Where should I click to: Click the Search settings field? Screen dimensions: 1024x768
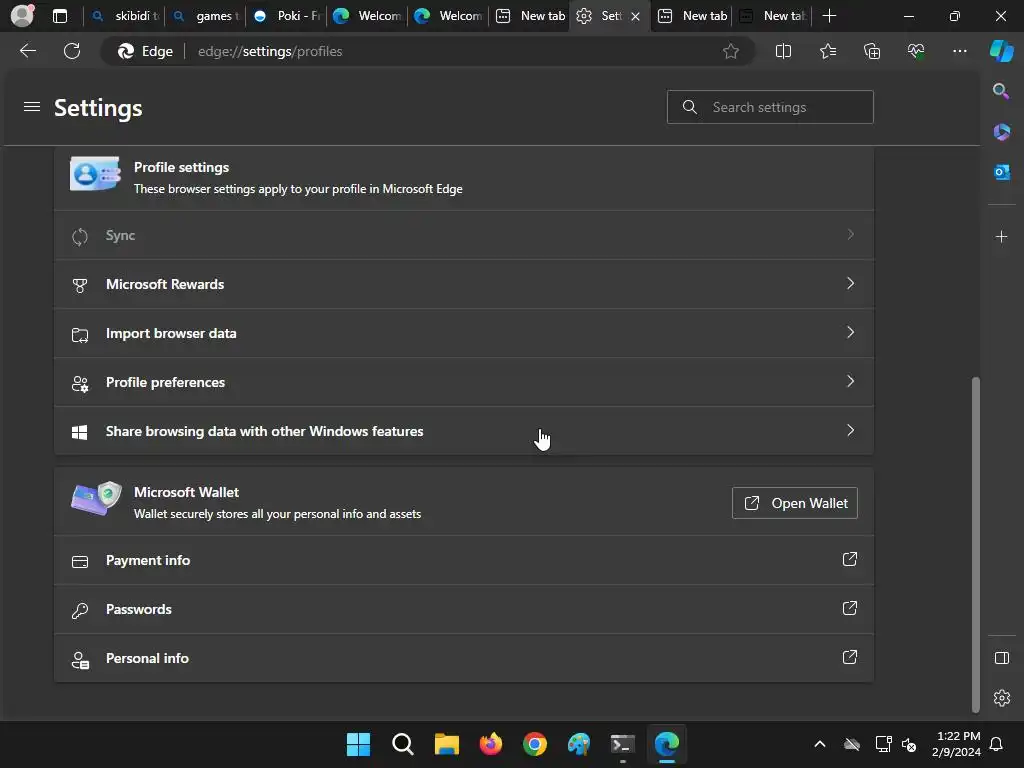coord(770,107)
